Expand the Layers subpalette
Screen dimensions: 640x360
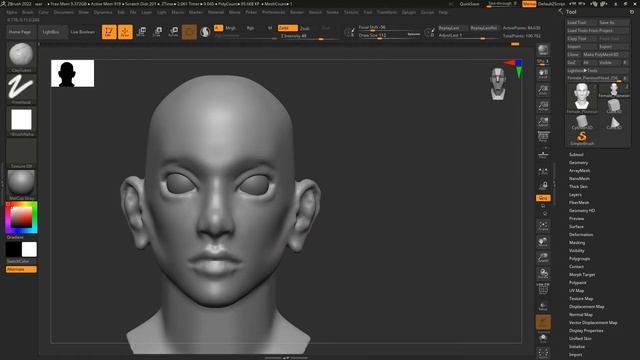pyautogui.click(x=575, y=195)
